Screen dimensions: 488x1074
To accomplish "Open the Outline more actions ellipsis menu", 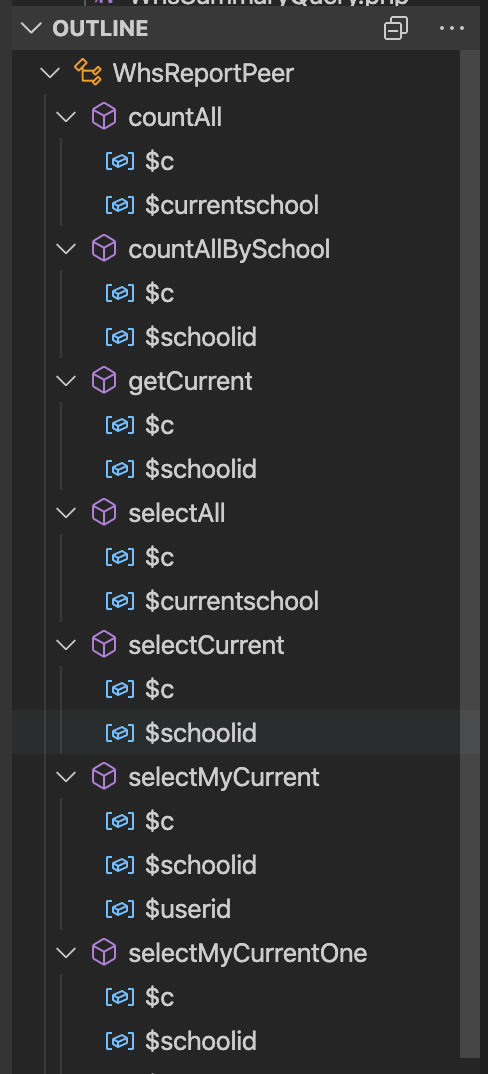I will point(452,28).
